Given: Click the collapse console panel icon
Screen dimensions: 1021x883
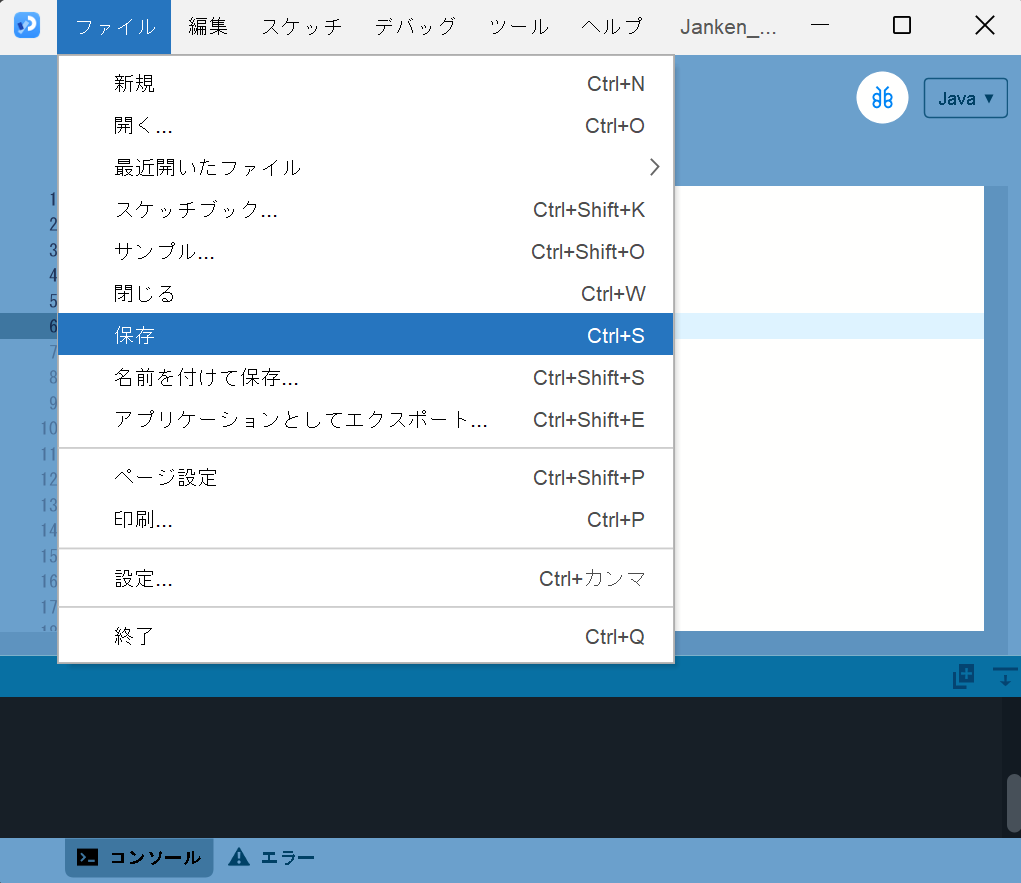Looking at the screenshot, I should [1004, 677].
